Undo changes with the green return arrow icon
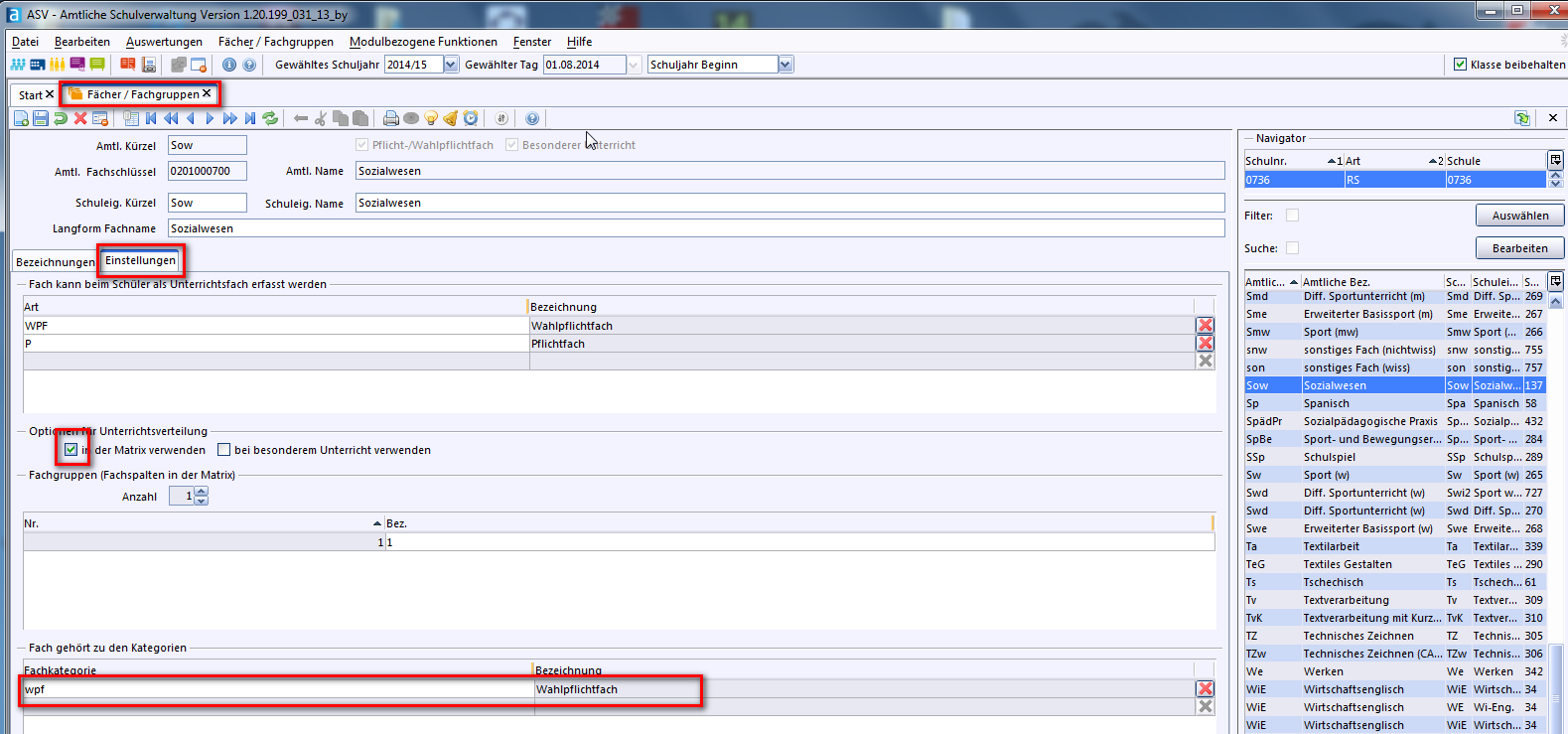Image resolution: width=1568 pixels, height=734 pixels. click(x=61, y=118)
